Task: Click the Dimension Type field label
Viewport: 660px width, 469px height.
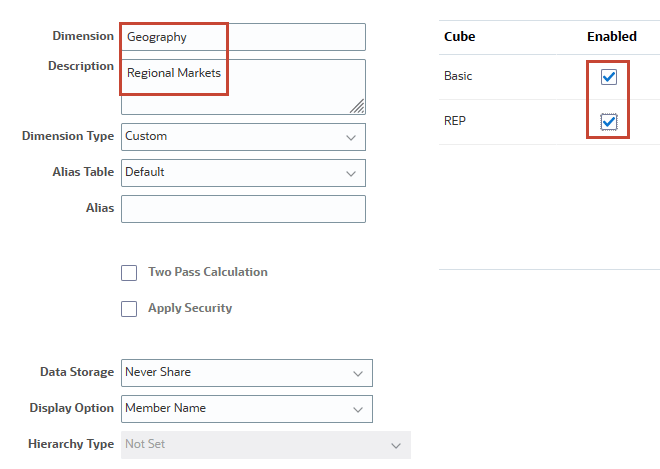Action: coord(68,135)
